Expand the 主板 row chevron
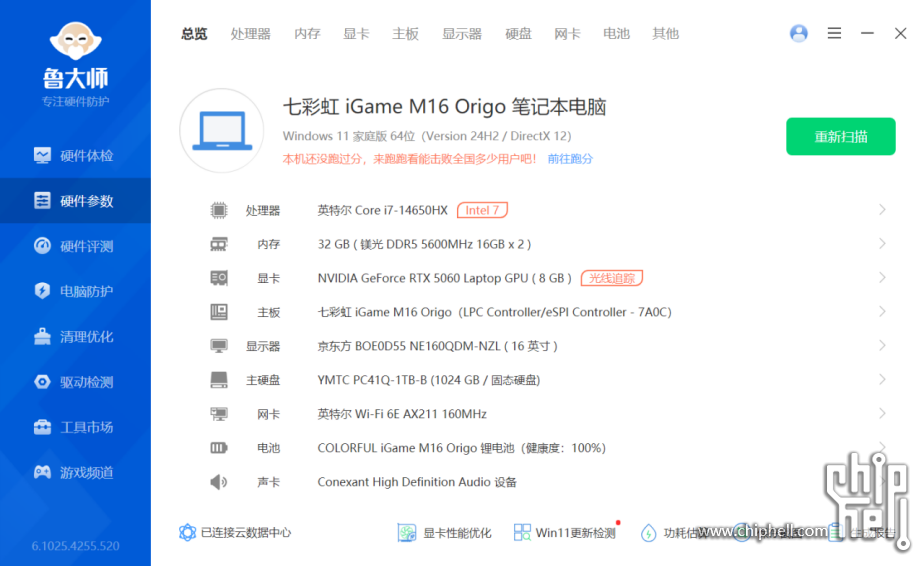This screenshot has width=924, height=566. [882, 311]
